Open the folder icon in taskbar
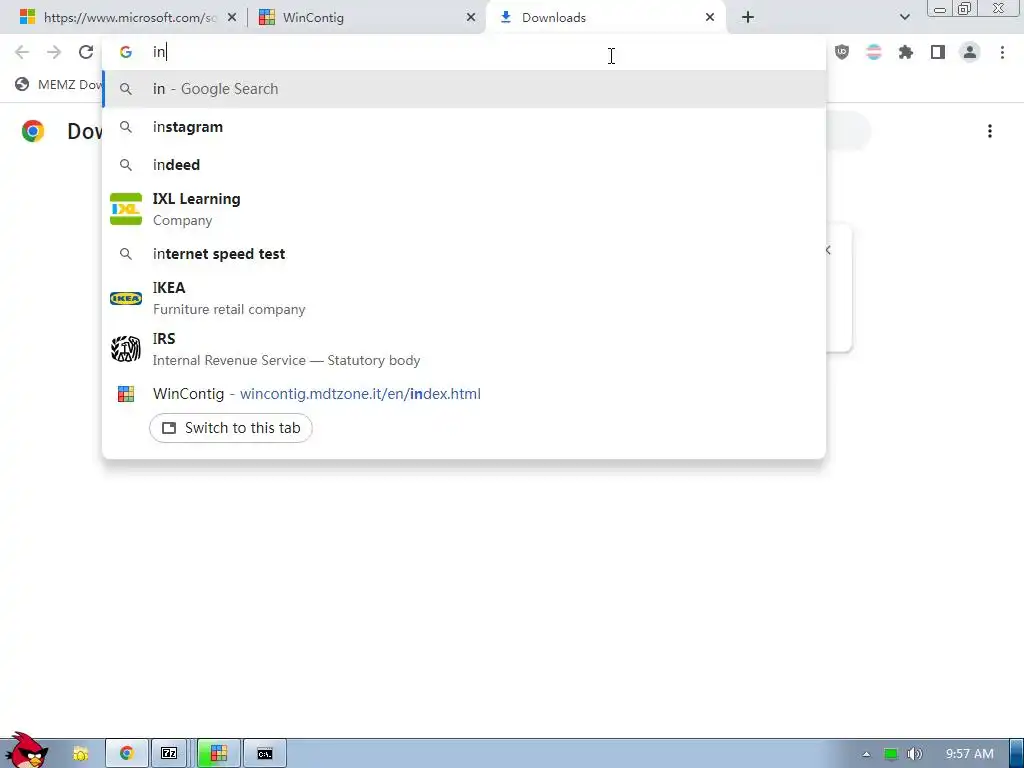 point(80,754)
